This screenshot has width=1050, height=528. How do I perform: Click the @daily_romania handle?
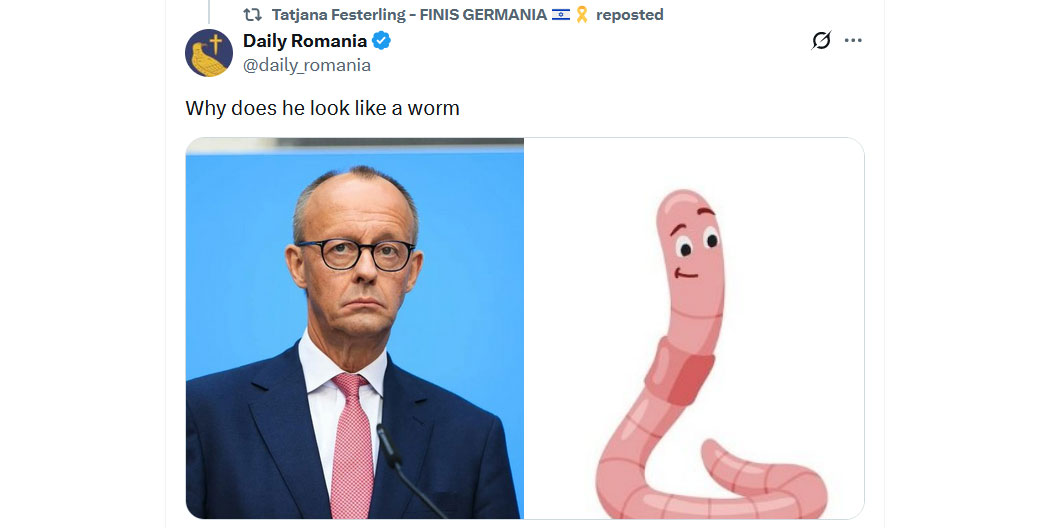pyautogui.click(x=307, y=65)
